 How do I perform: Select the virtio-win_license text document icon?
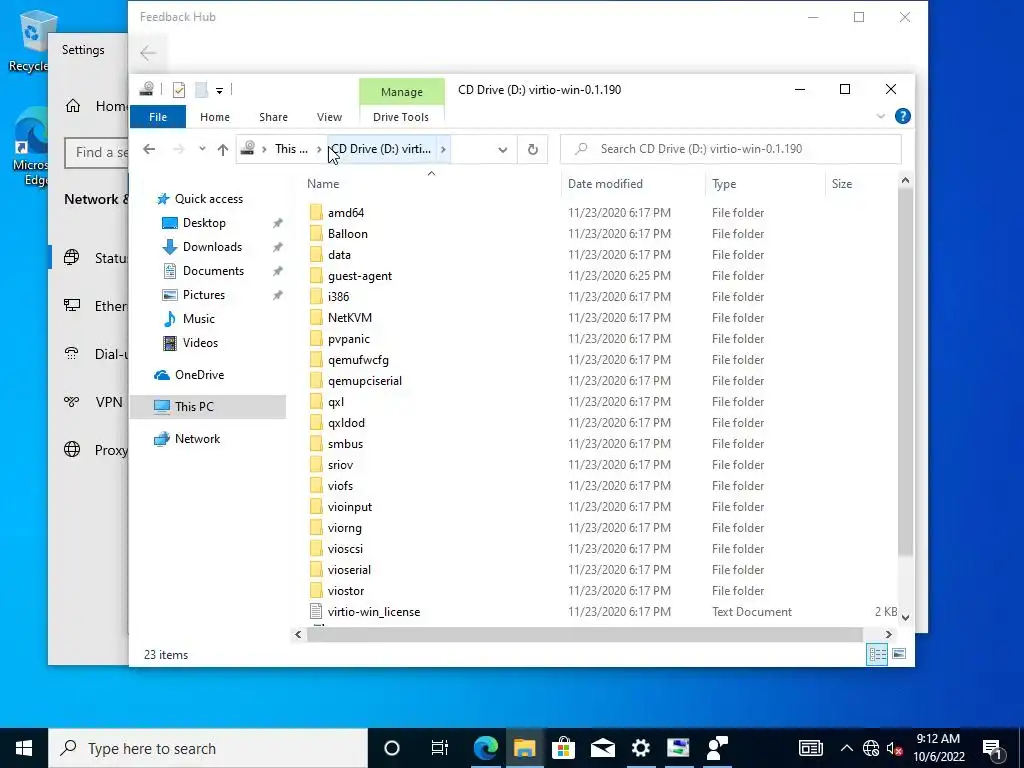point(316,611)
